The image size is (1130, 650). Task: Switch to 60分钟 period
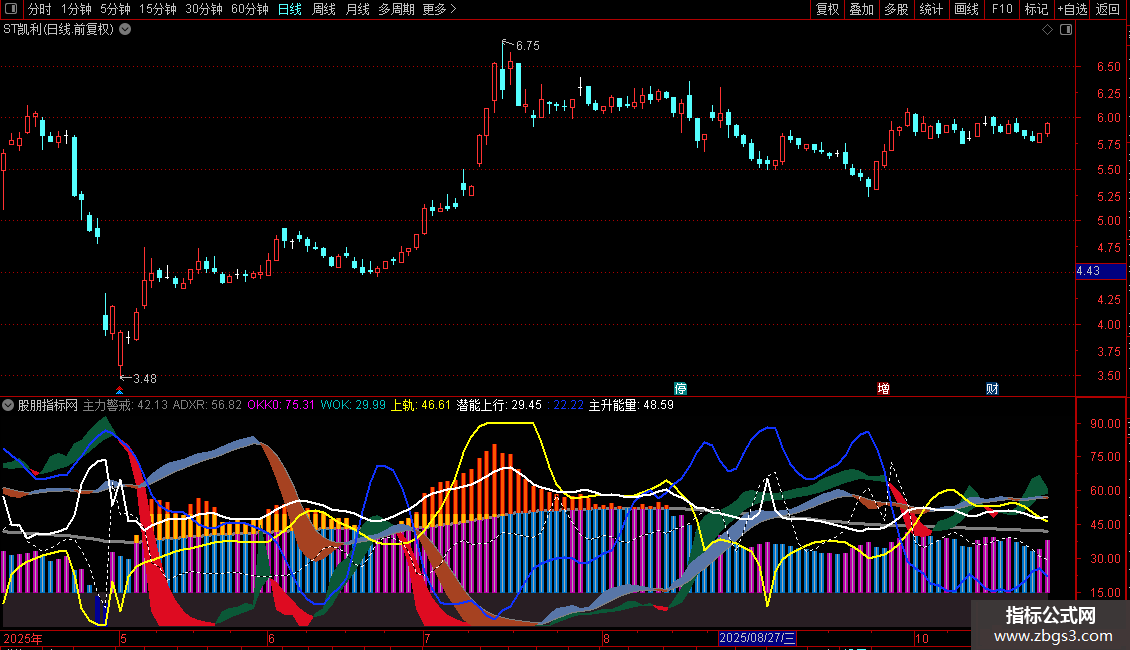coord(250,9)
